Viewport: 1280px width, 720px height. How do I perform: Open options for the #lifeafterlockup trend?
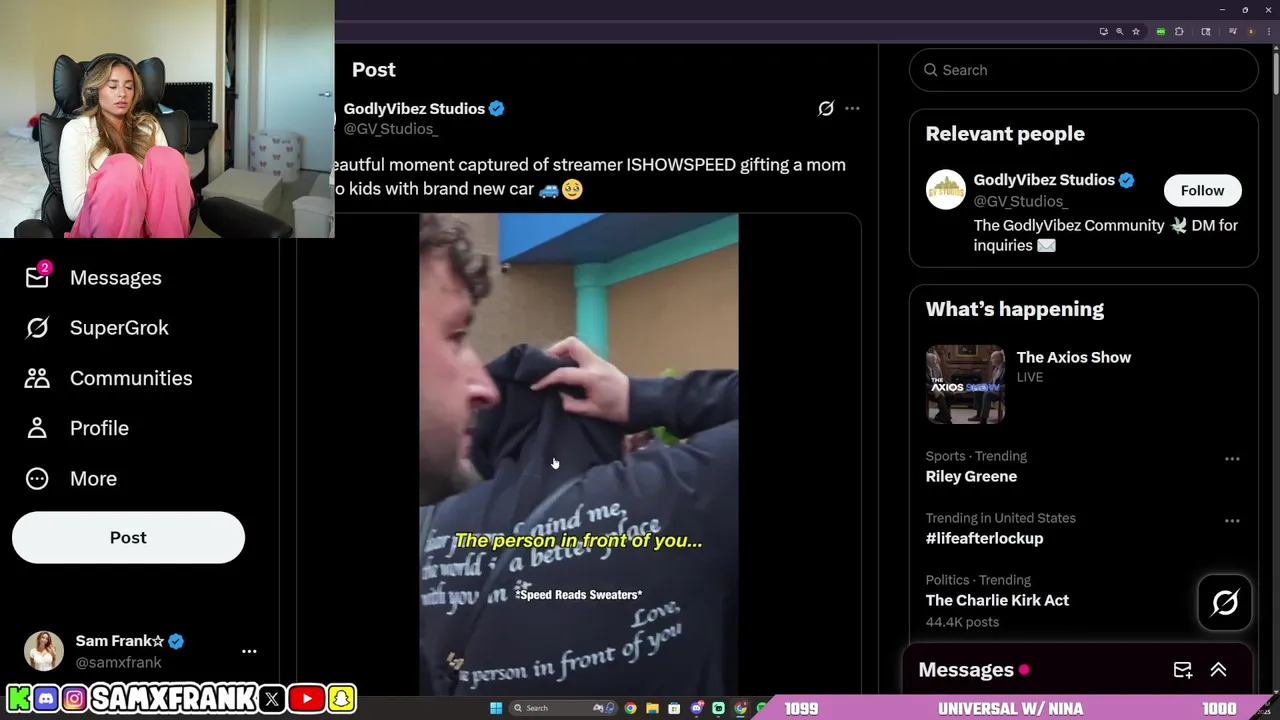(1232, 521)
